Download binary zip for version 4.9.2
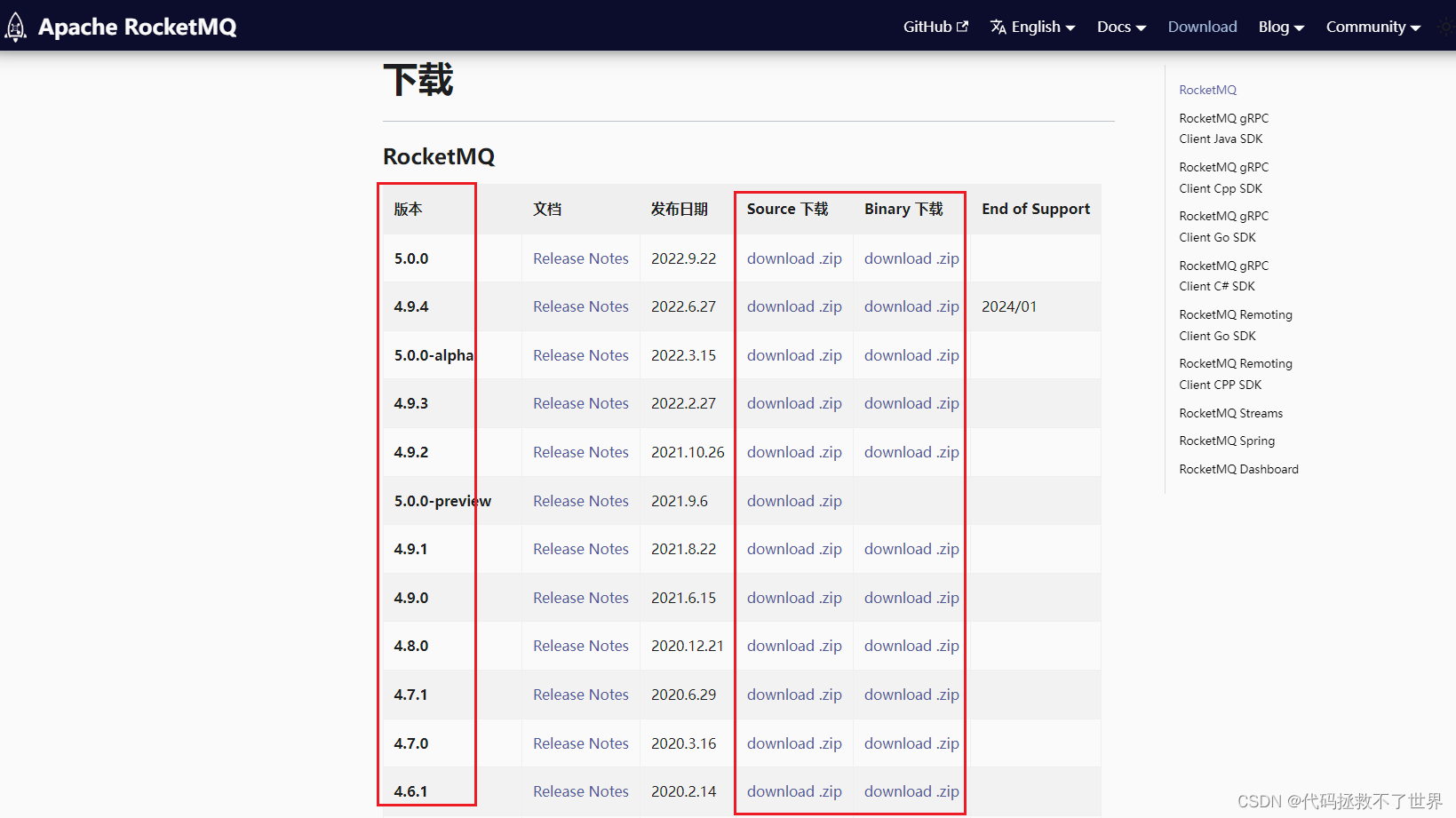 pyautogui.click(x=911, y=452)
